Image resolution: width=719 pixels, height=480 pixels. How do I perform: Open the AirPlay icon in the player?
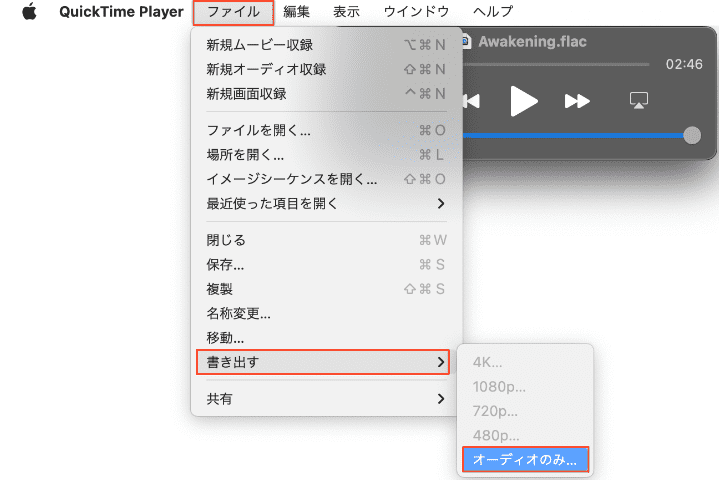[x=638, y=100]
